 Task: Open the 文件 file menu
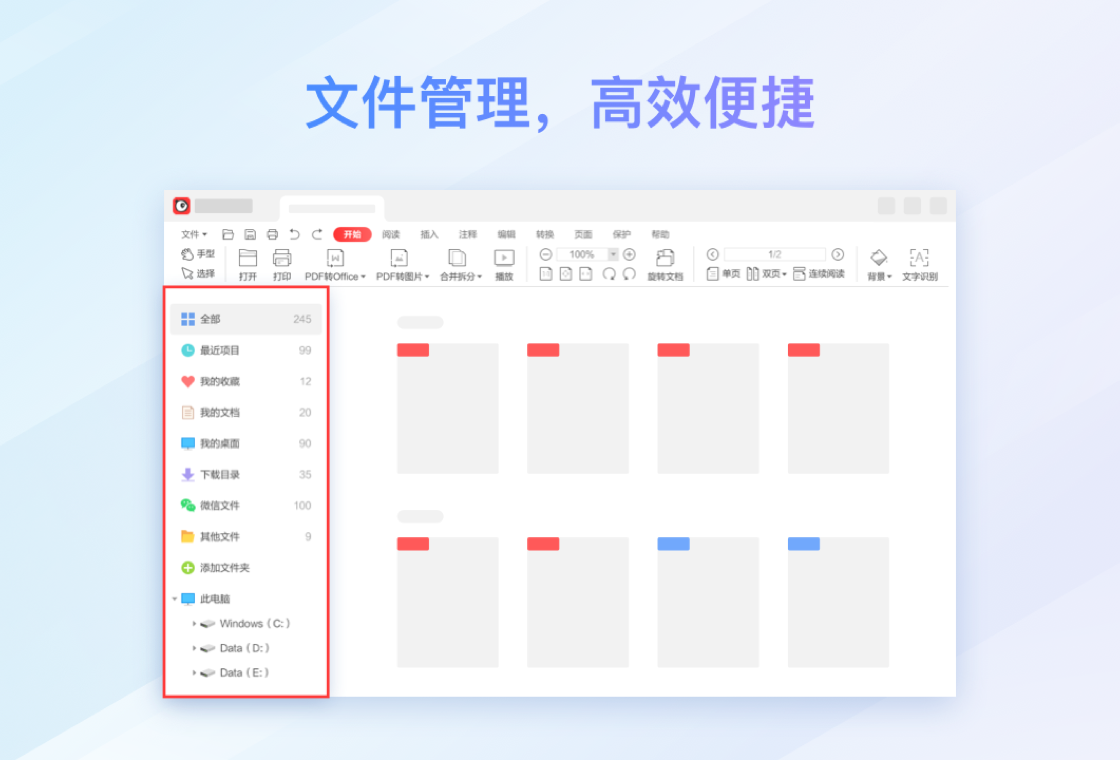(194, 234)
